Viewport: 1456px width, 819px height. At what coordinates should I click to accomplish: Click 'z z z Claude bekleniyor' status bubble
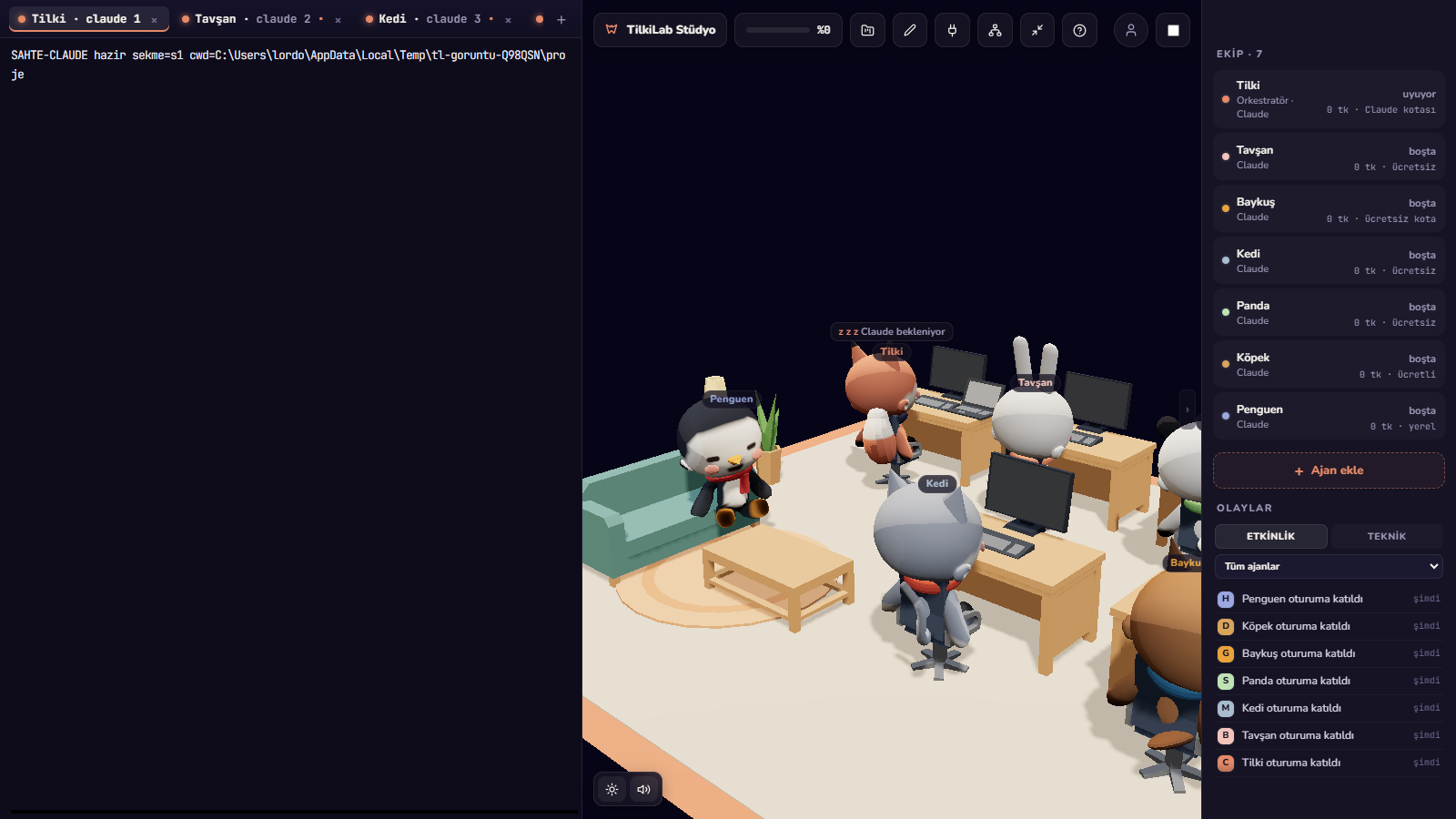[x=892, y=331]
